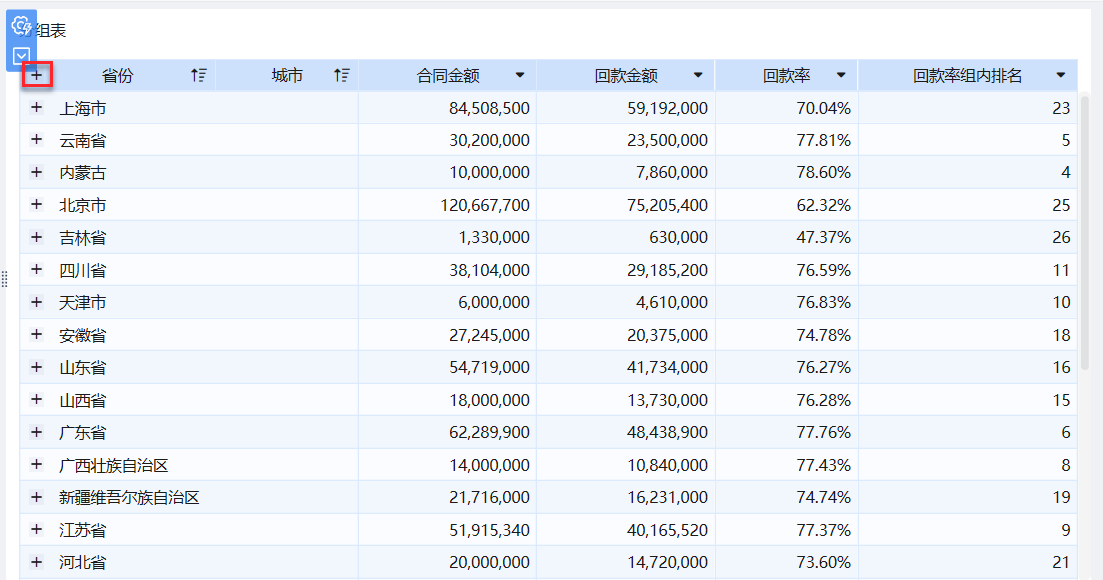The width and height of the screenshot is (1103, 580).
Task: Sort by the 省份 column sort icon
Action: point(199,75)
